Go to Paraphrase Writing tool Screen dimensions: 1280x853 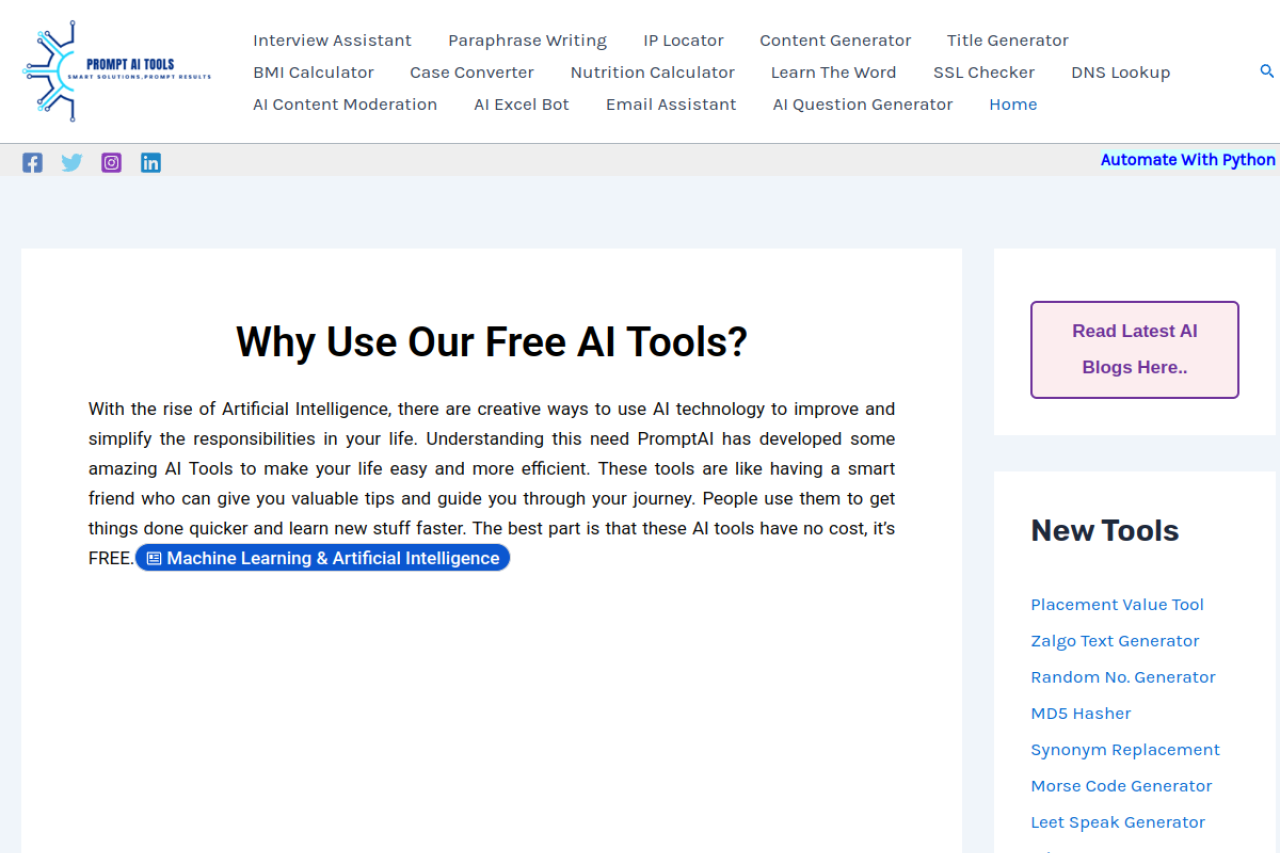(527, 40)
